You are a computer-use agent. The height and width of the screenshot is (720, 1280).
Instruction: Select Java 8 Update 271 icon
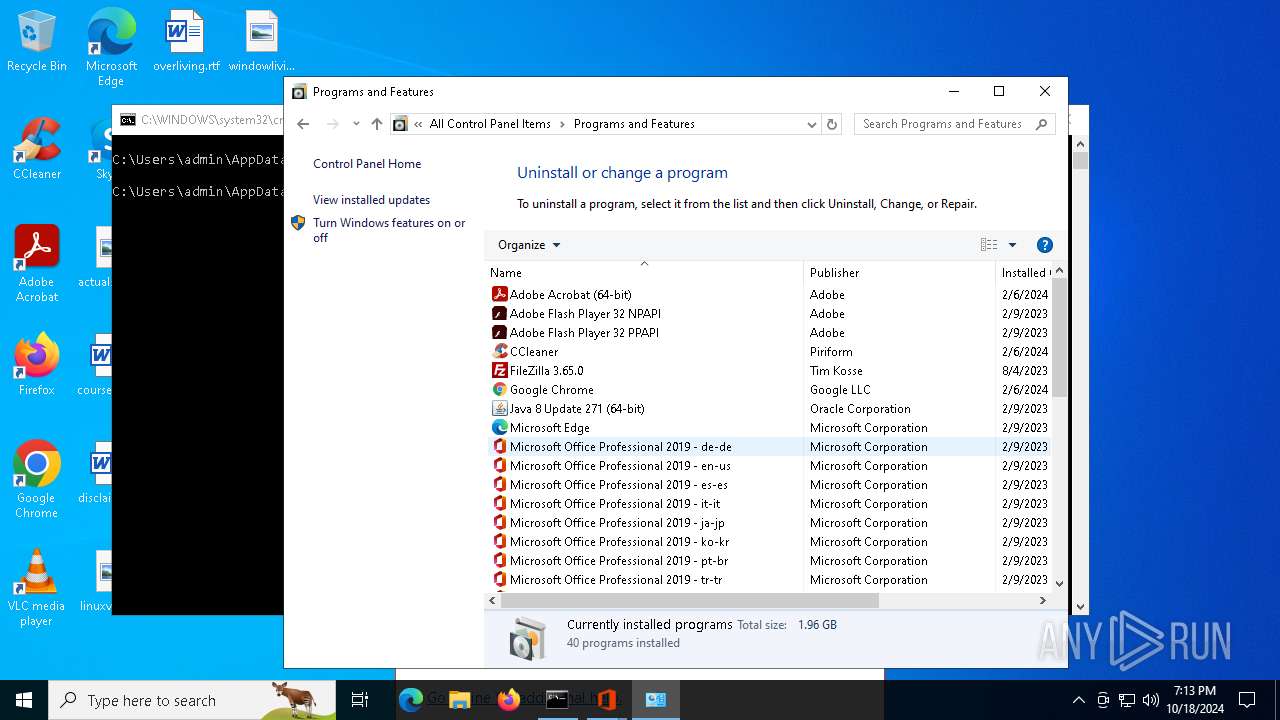[500, 408]
